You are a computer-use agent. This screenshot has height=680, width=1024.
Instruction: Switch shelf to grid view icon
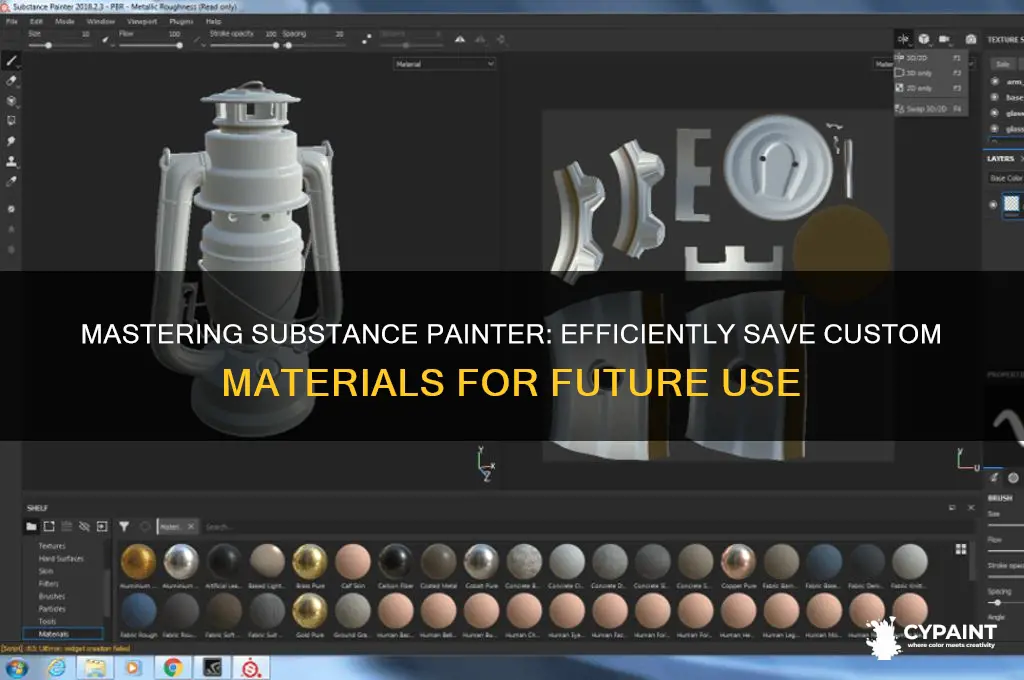pyautogui.click(x=961, y=549)
